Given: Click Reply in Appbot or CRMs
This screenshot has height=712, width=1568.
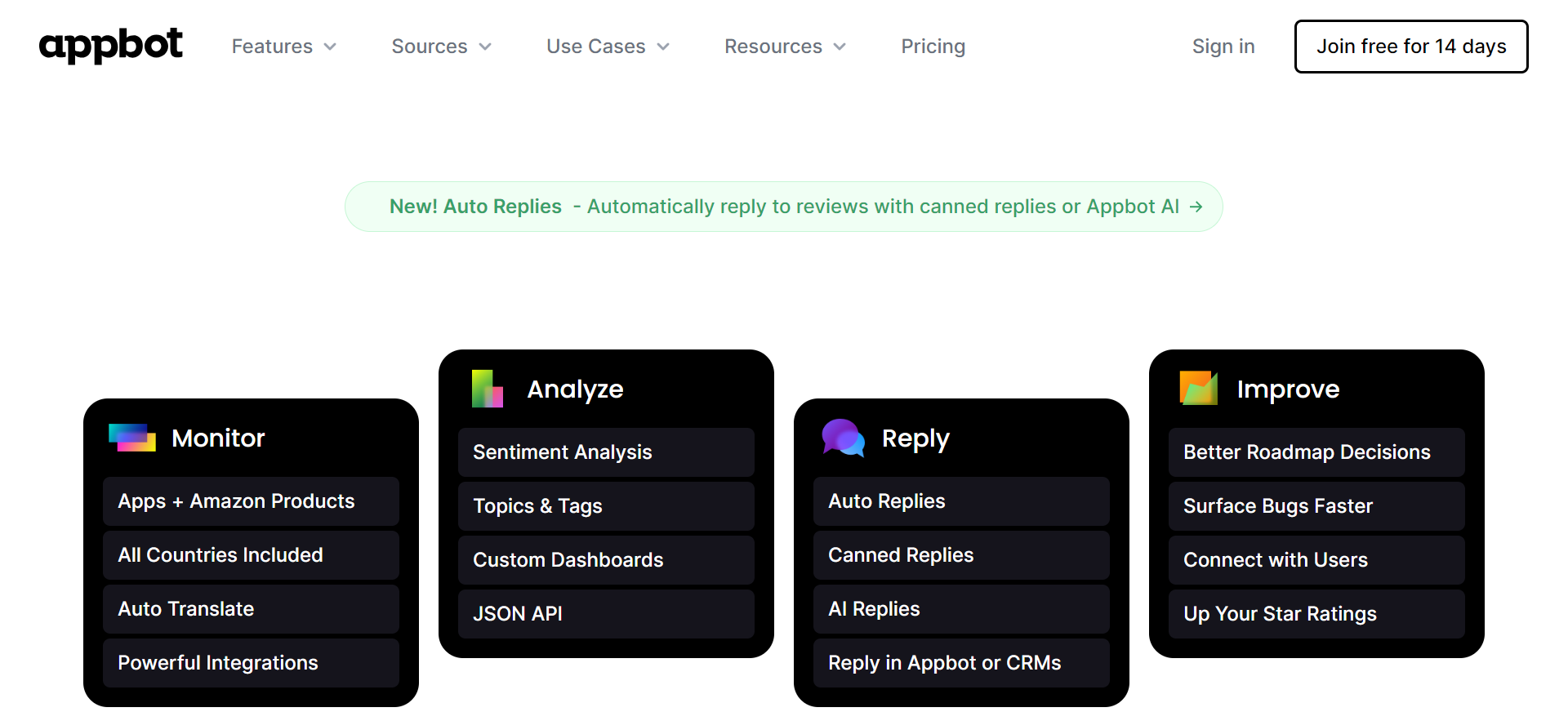Looking at the screenshot, I should tap(961, 663).
